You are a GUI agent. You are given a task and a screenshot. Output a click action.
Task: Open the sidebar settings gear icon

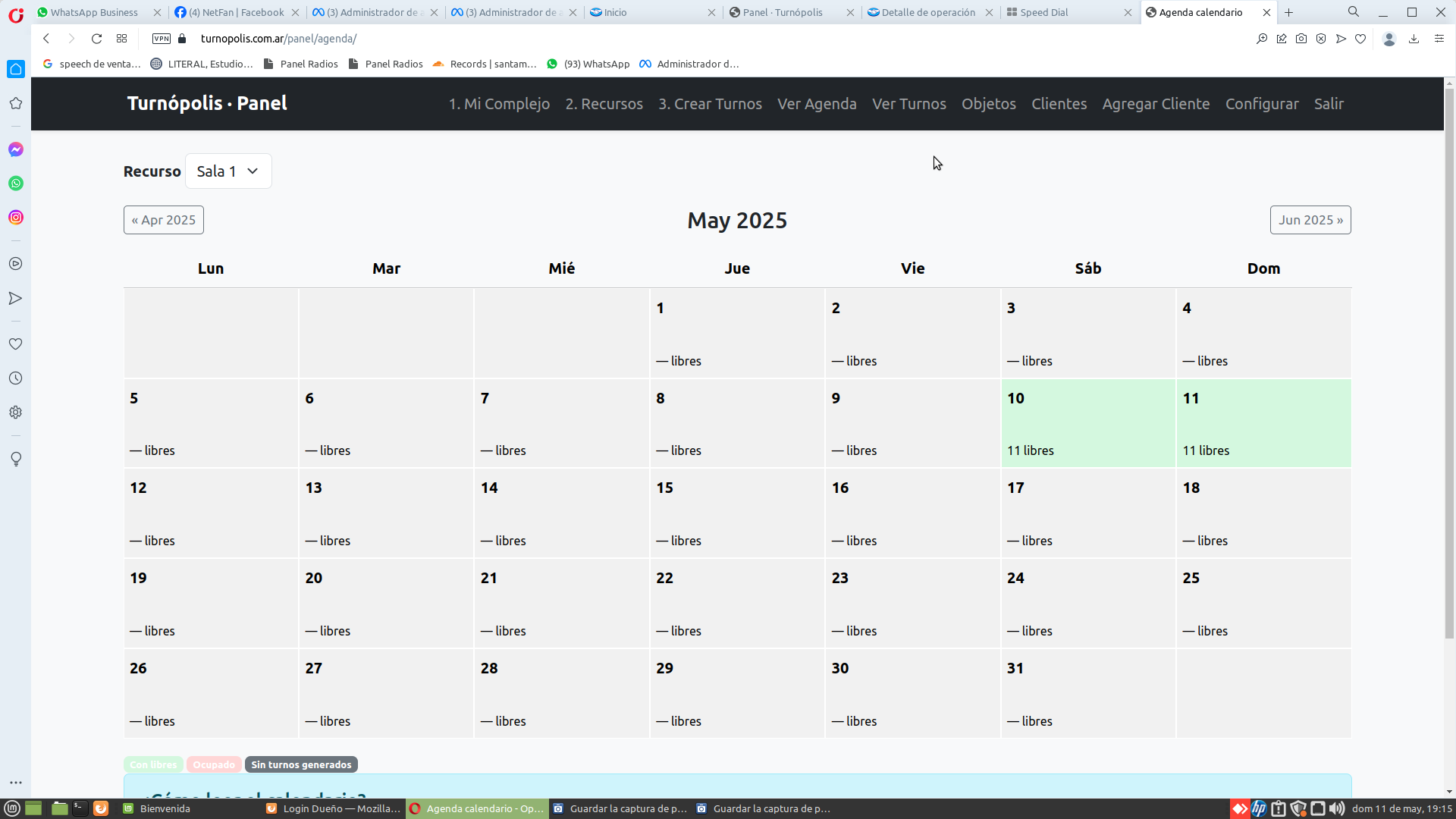pyautogui.click(x=16, y=413)
